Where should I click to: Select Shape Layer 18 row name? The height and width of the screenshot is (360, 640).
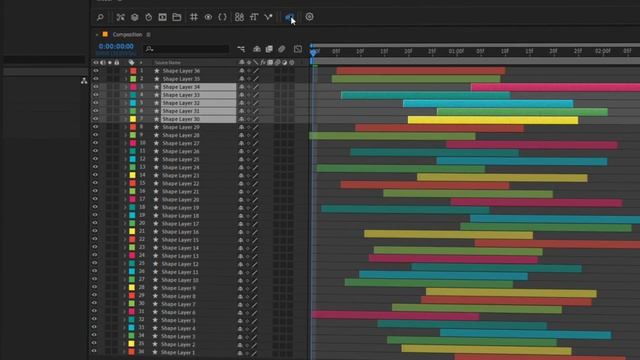[x=180, y=216]
